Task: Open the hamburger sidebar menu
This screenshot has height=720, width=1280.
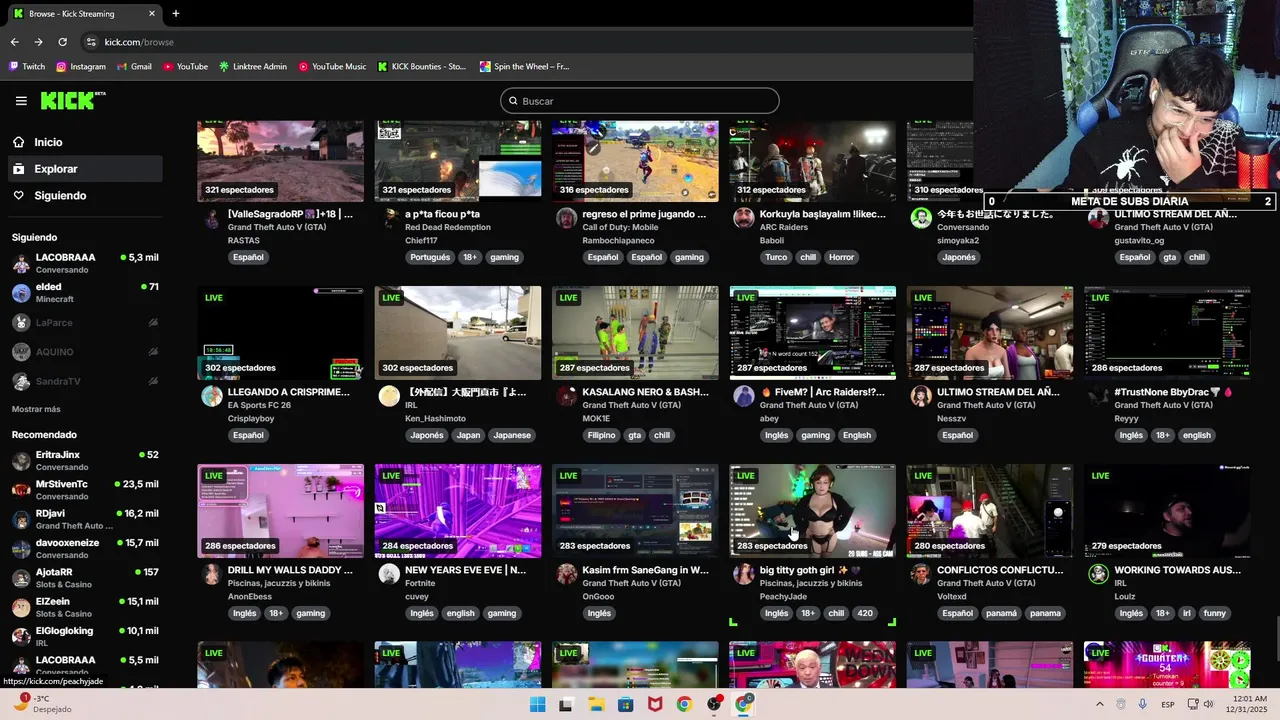Action: (21, 101)
